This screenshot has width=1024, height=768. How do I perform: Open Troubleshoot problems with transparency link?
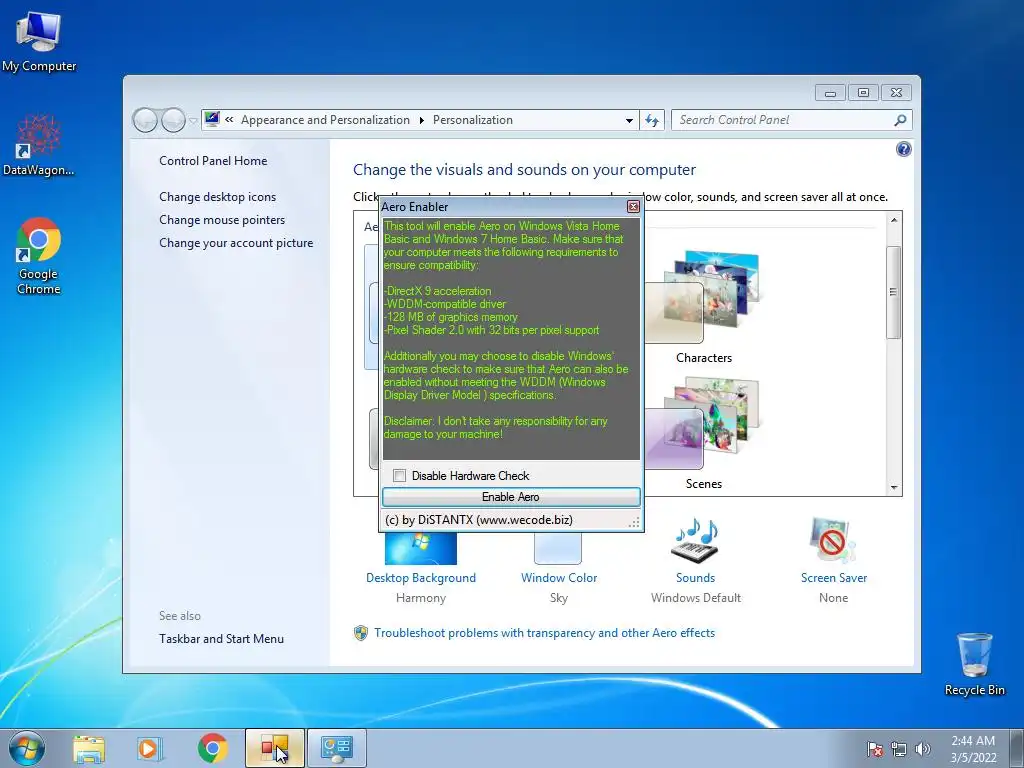click(544, 633)
